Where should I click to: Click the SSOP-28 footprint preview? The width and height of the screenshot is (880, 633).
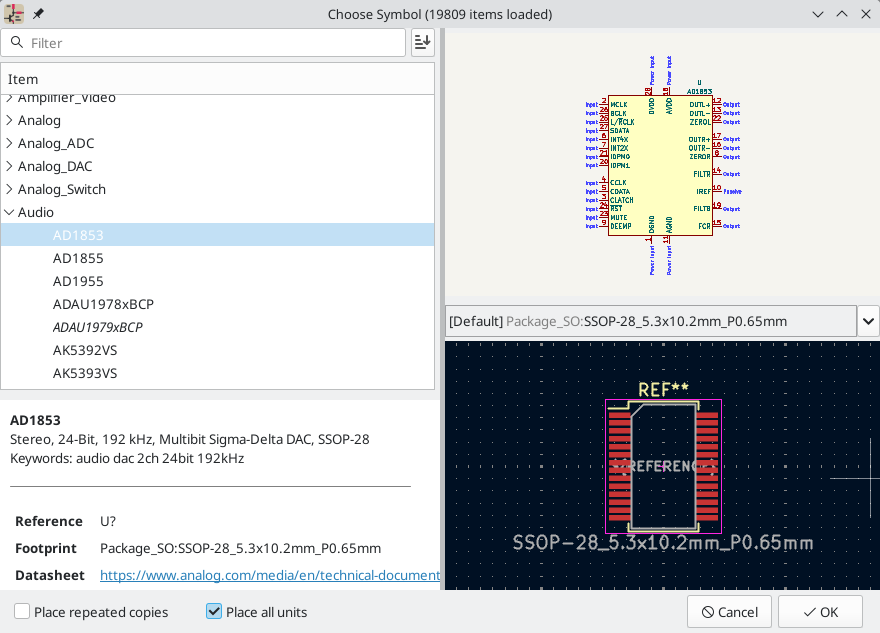(x=662, y=465)
